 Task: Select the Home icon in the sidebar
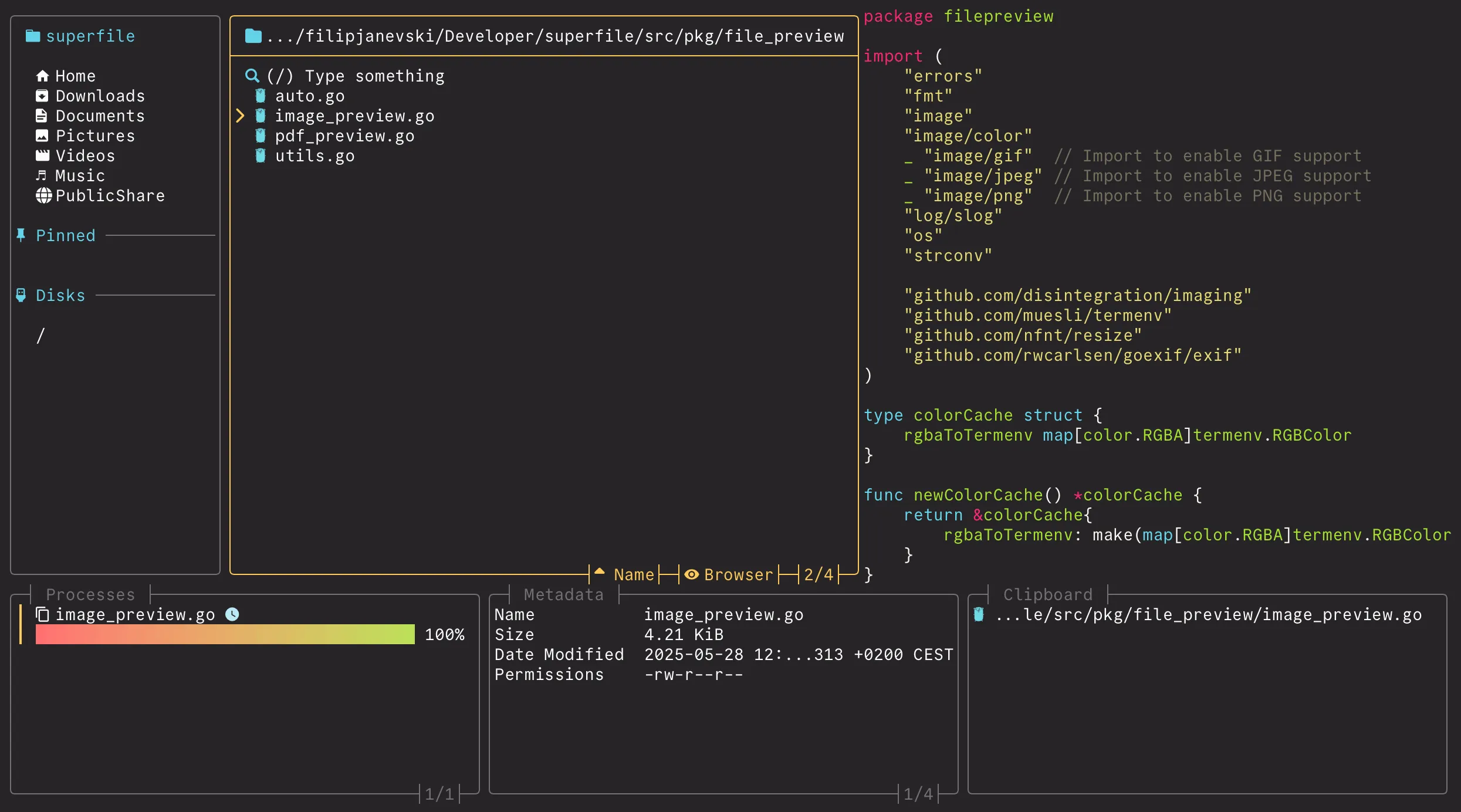coord(42,75)
